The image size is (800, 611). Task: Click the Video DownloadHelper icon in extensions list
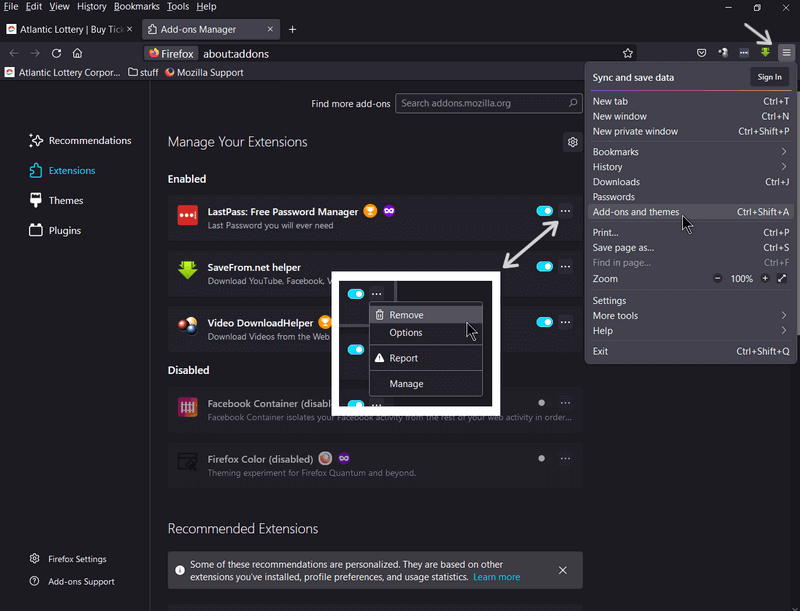[188, 325]
